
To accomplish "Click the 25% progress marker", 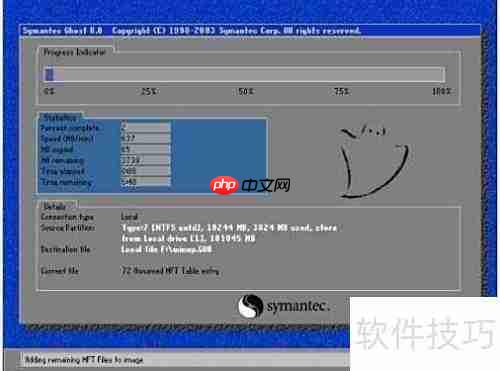I will coord(149,91).
